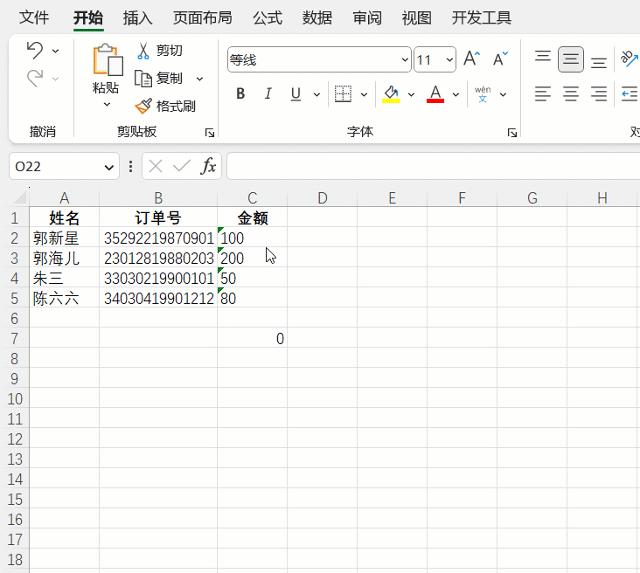
Task: Expand fill color dropdown arrow
Action: click(x=411, y=95)
